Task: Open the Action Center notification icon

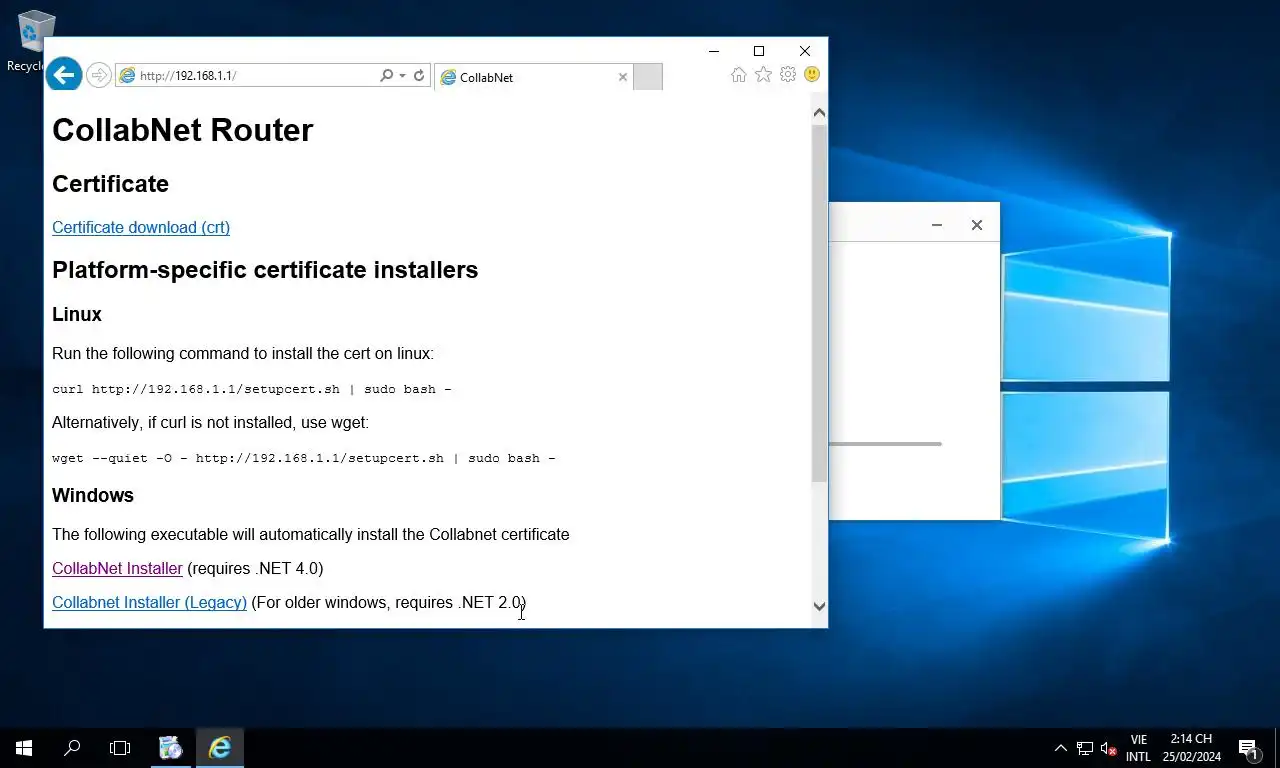Action: click(1248, 748)
